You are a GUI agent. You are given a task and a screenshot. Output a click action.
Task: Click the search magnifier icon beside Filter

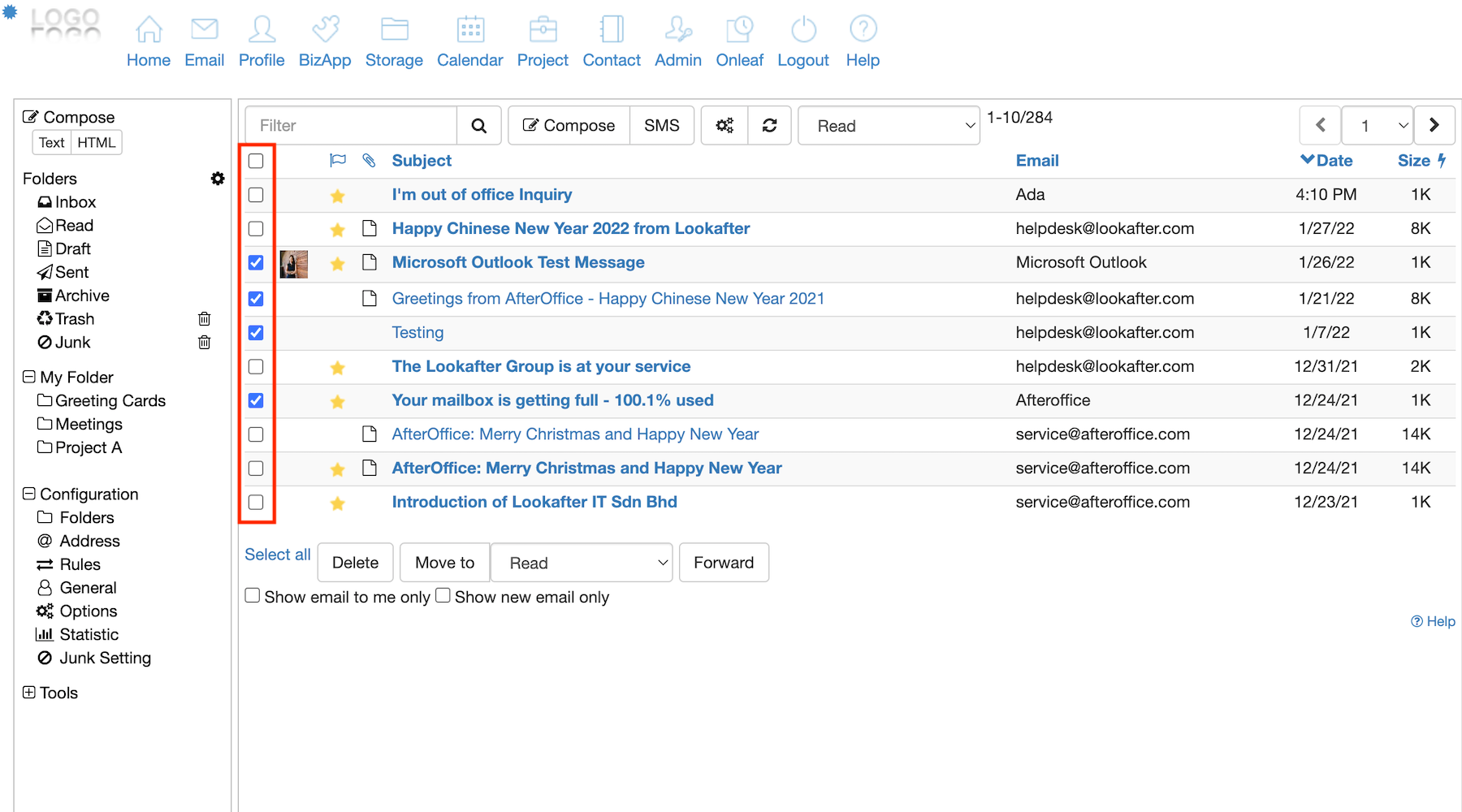479,126
